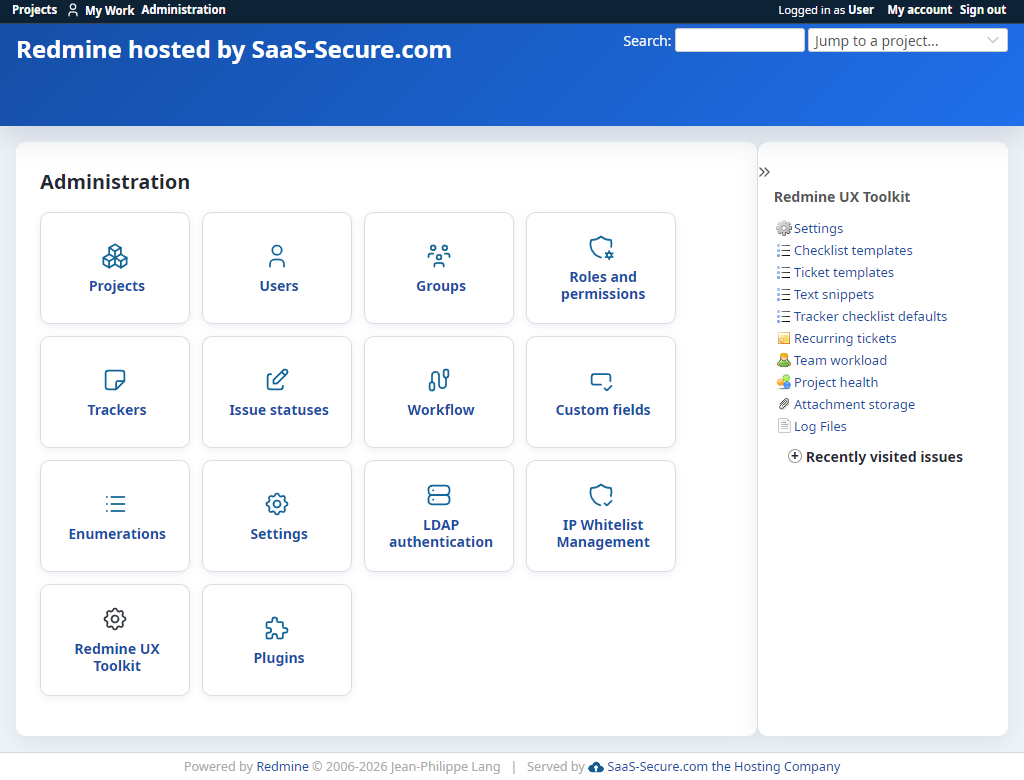The height and width of the screenshot is (780, 1024).
Task: Open Text snippets in the sidebar
Action: click(x=833, y=295)
